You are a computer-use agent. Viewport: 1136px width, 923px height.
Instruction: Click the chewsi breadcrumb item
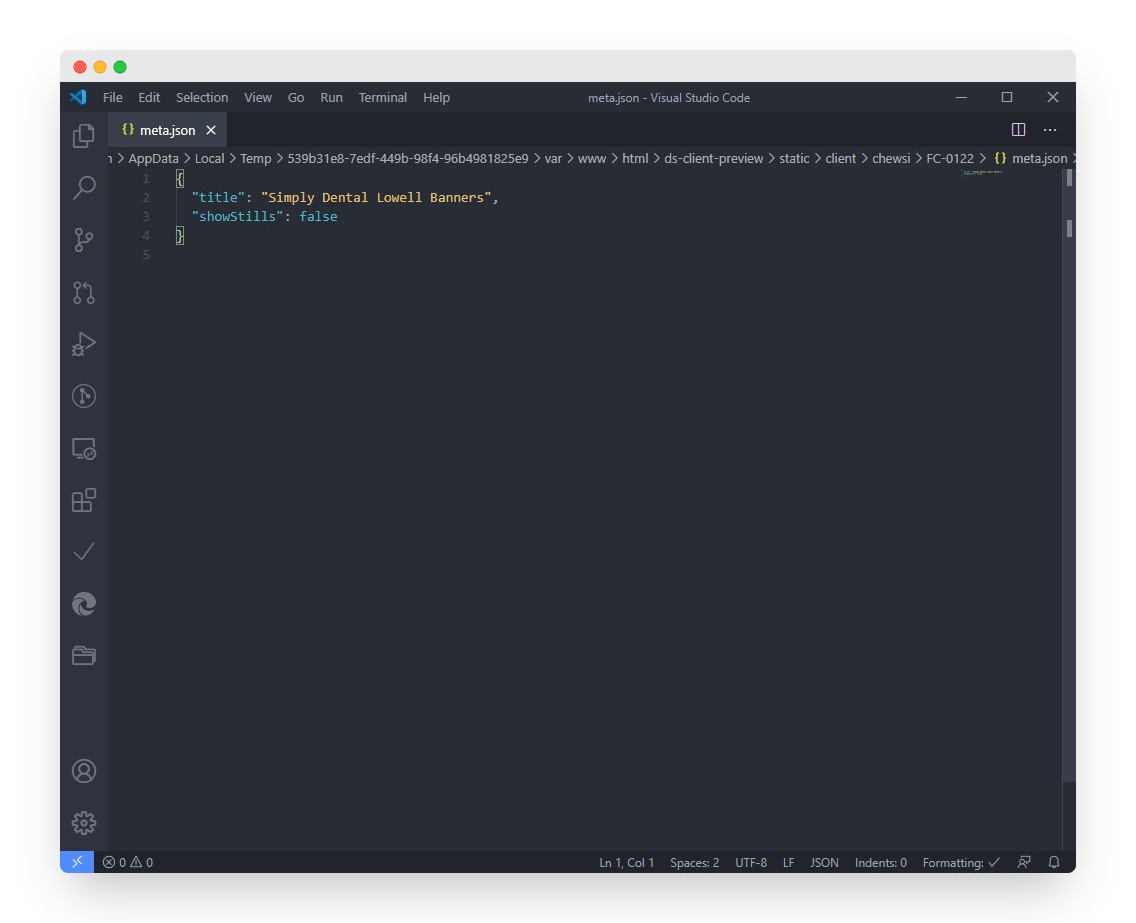click(891, 158)
